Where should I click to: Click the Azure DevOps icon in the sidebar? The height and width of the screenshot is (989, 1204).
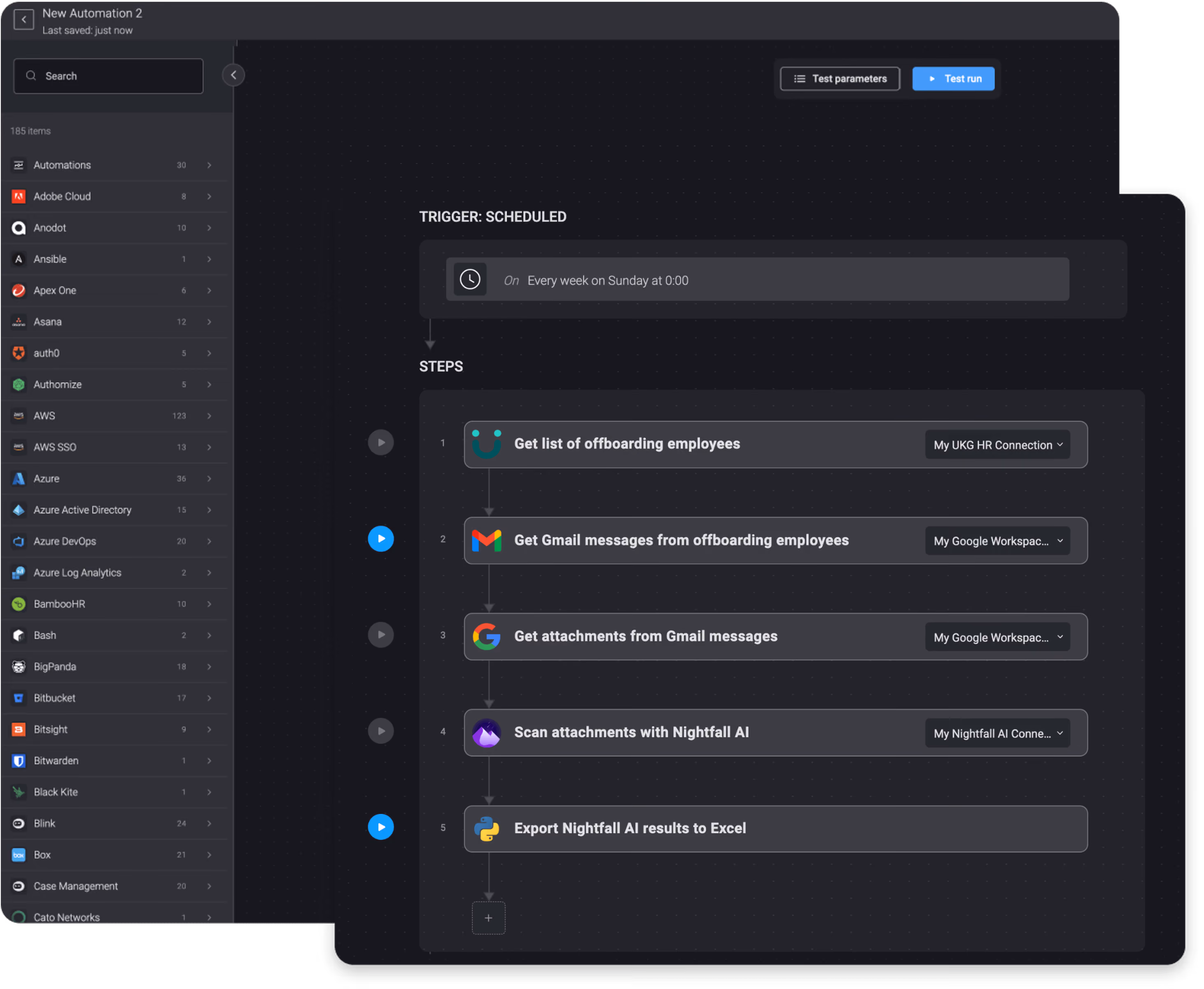[x=19, y=542]
